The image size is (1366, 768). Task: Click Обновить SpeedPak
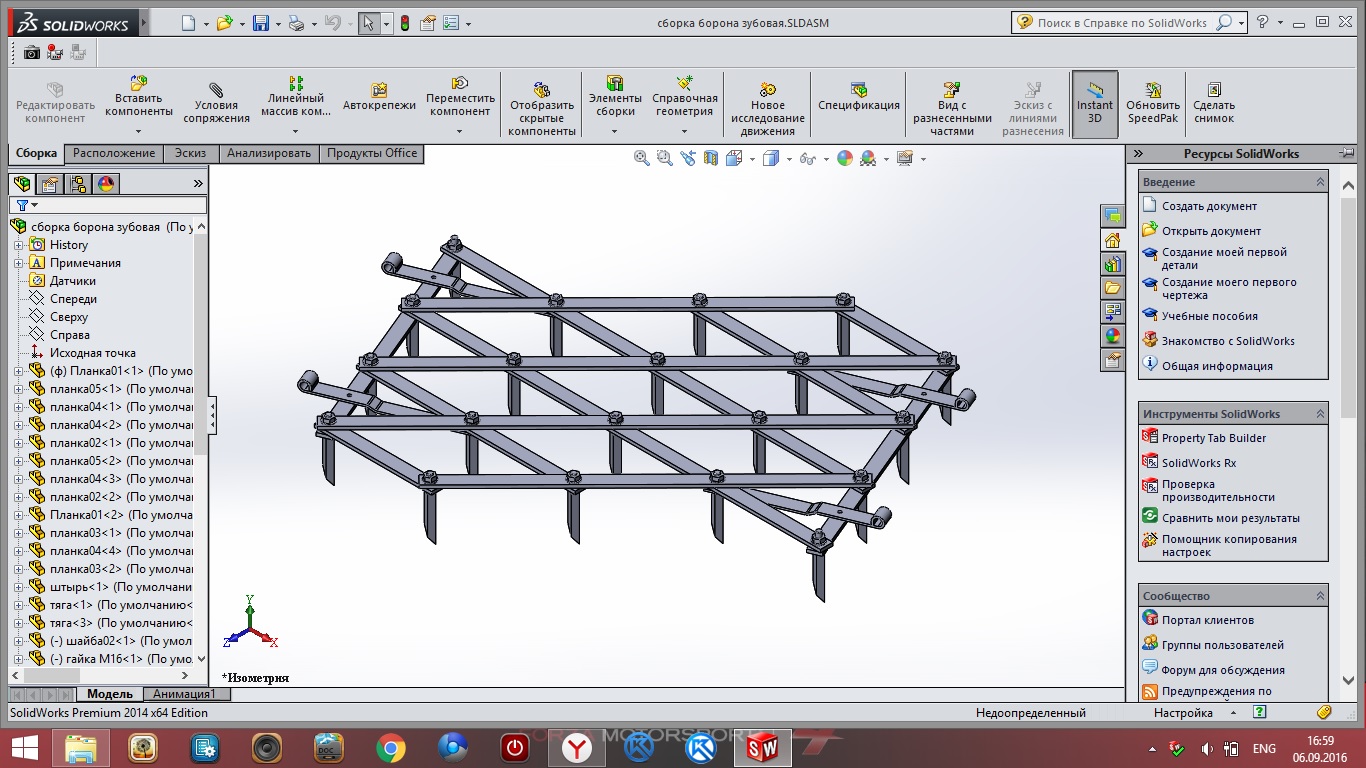tap(1153, 103)
